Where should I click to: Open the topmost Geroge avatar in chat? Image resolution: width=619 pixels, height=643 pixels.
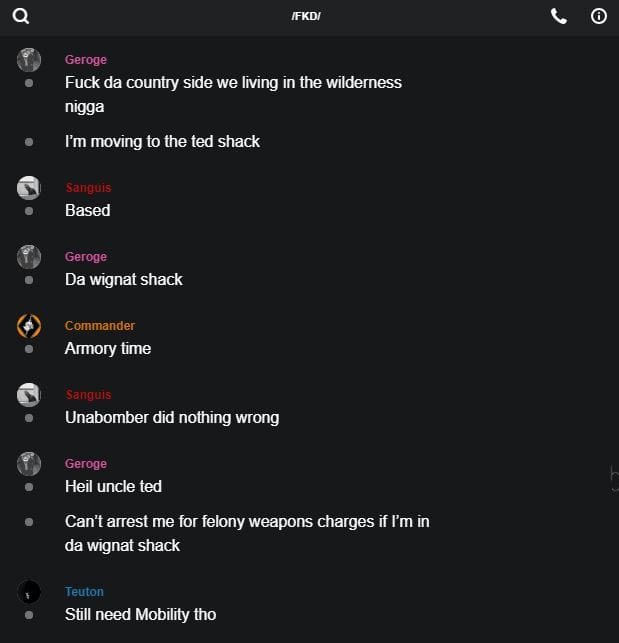29,60
